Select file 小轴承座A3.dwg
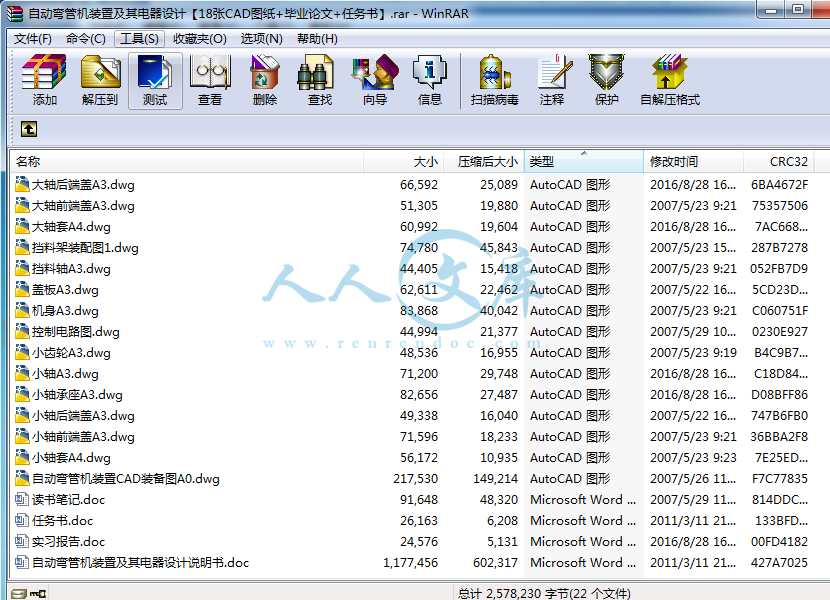This screenshot has height=600, width=830. tap(77, 395)
